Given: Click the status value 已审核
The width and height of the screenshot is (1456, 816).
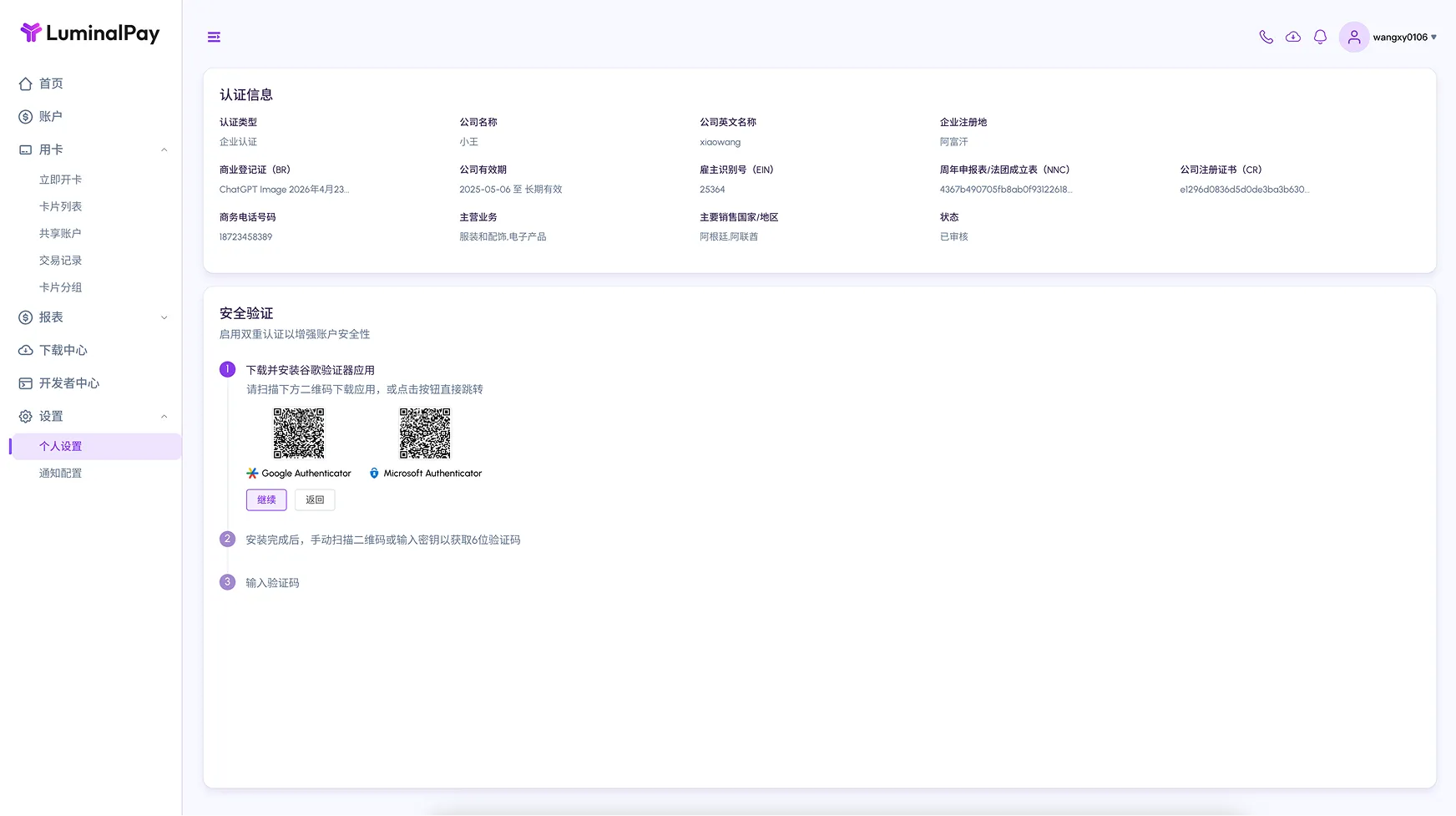Looking at the screenshot, I should (954, 236).
